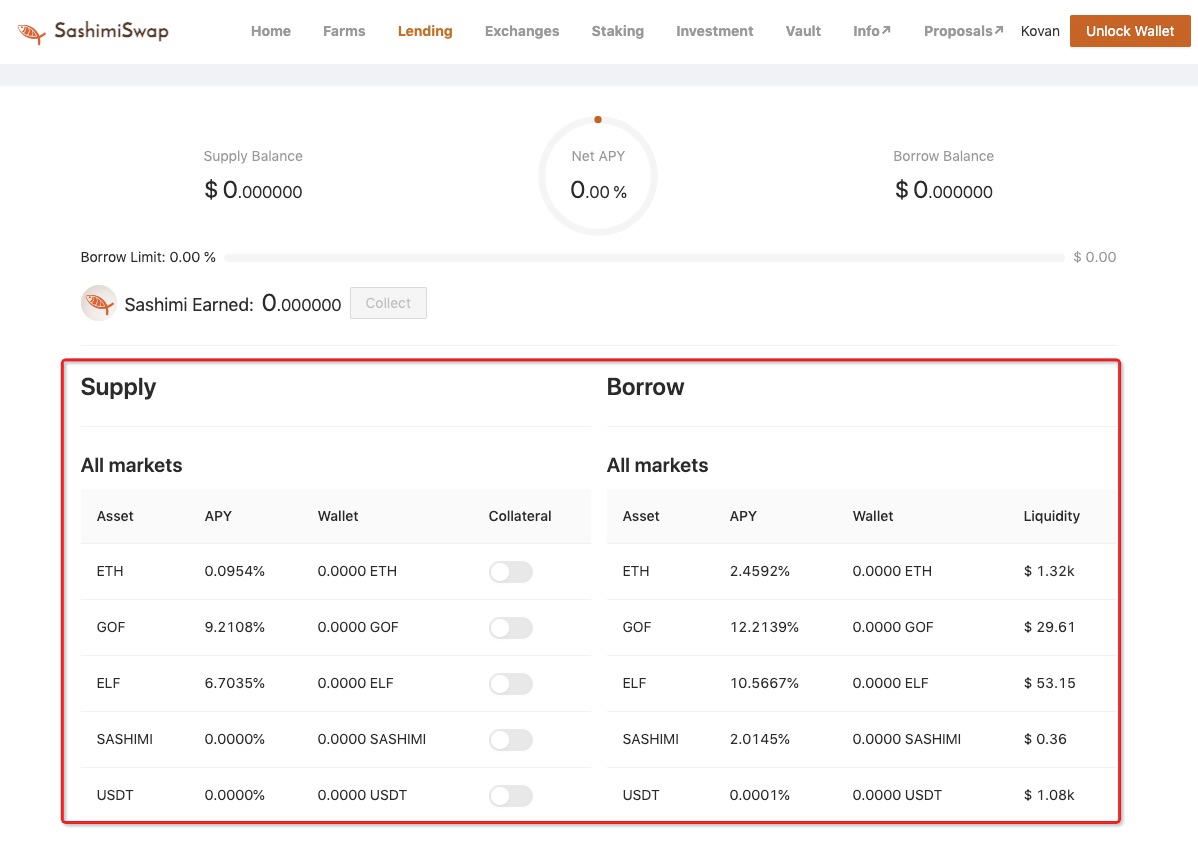Screen dimensions: 1198x842
Task: Click the 2.0145% borrow APY value
Action: point(759,739)
